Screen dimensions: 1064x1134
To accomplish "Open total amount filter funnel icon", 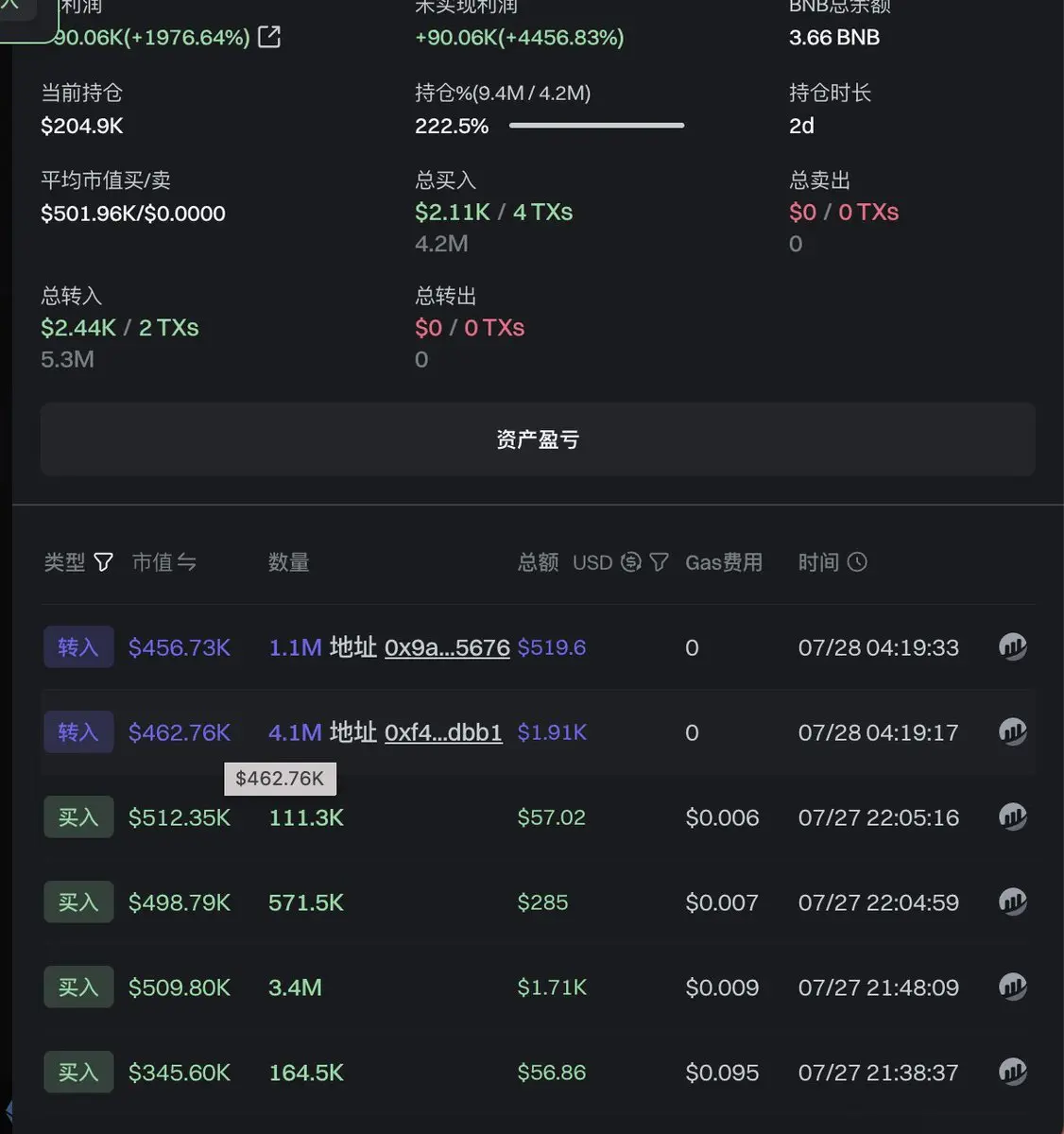I will click(660, 562).
